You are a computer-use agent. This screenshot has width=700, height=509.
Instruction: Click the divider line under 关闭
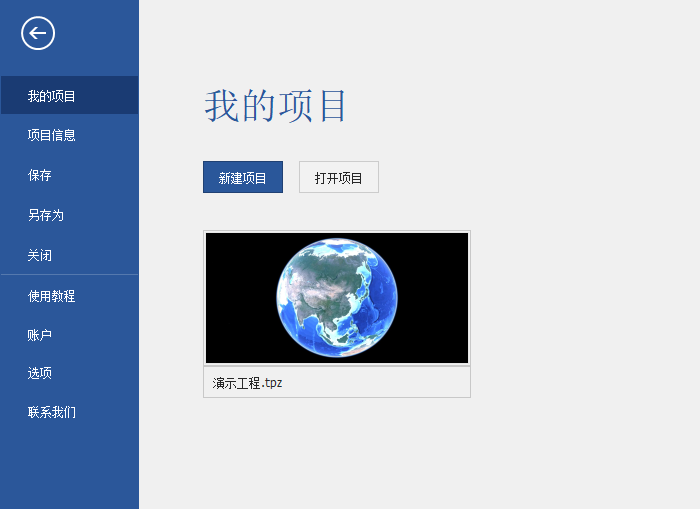click(69, 274)
